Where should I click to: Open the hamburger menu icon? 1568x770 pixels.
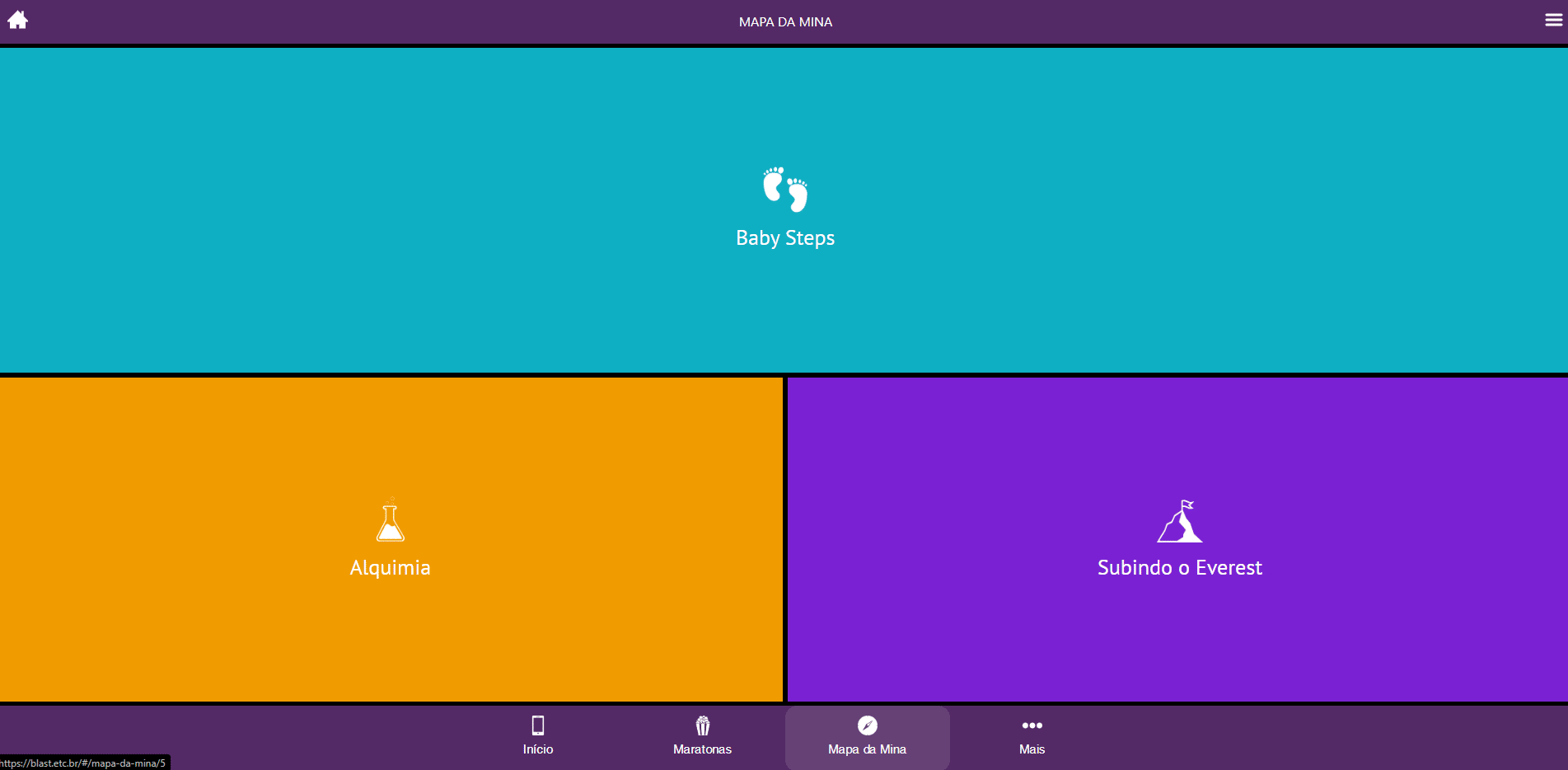pos(1553,20)
